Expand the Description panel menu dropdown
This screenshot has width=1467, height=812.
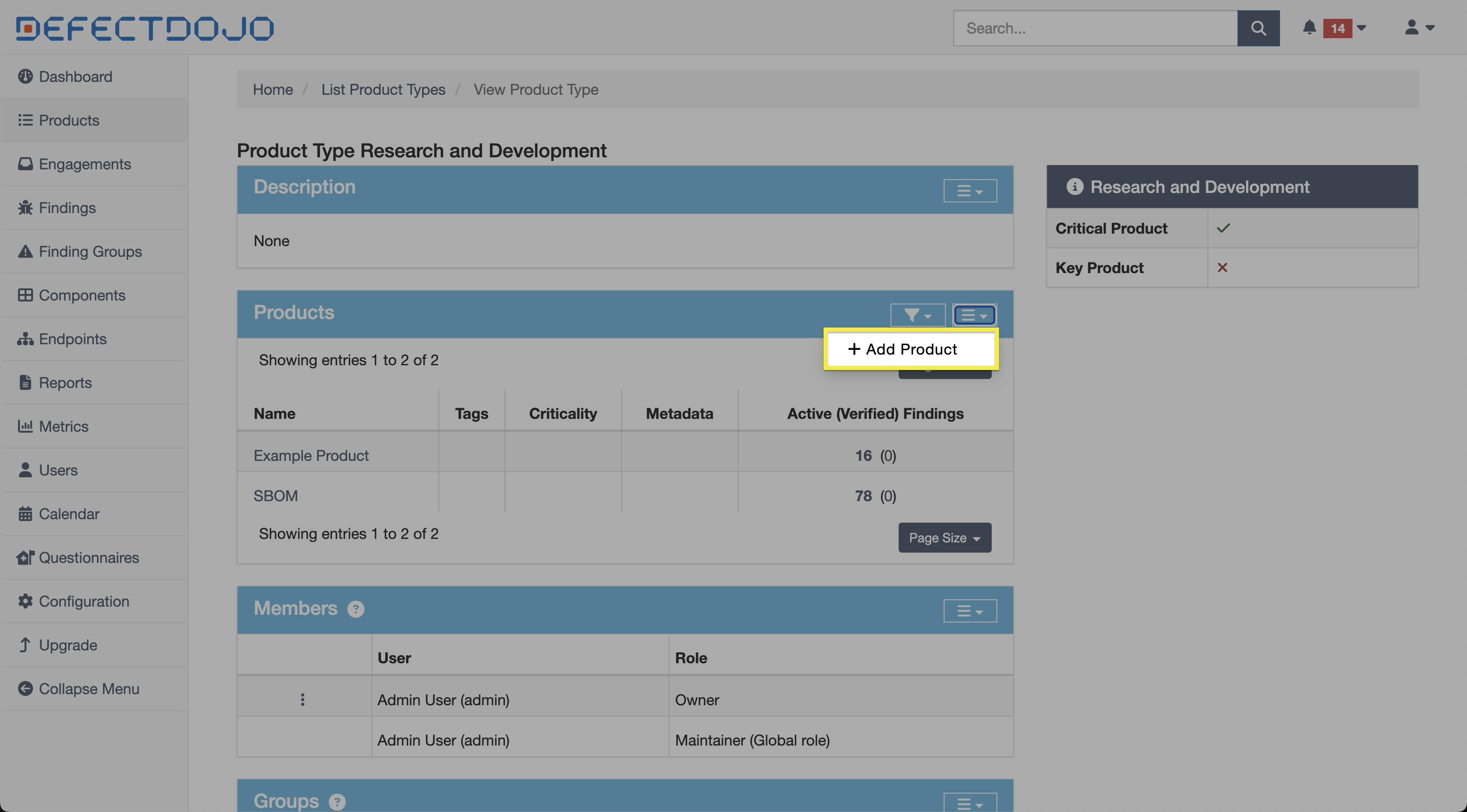click(x=970, y=191)
